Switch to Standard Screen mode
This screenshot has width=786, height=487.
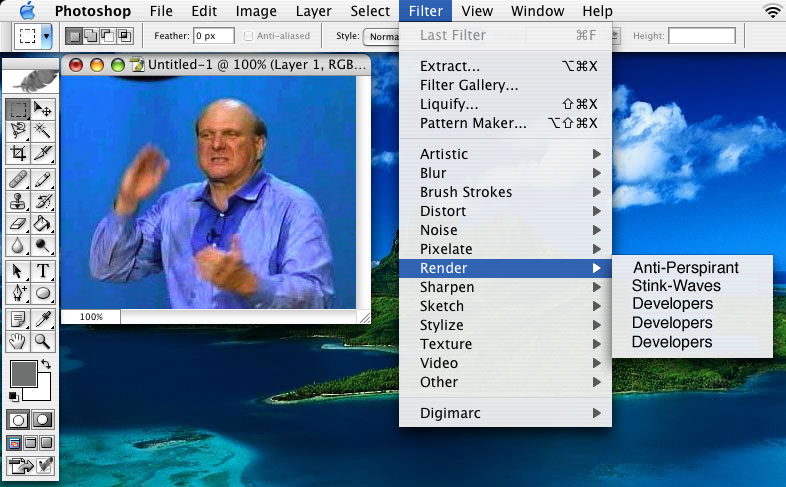[15, 443]
